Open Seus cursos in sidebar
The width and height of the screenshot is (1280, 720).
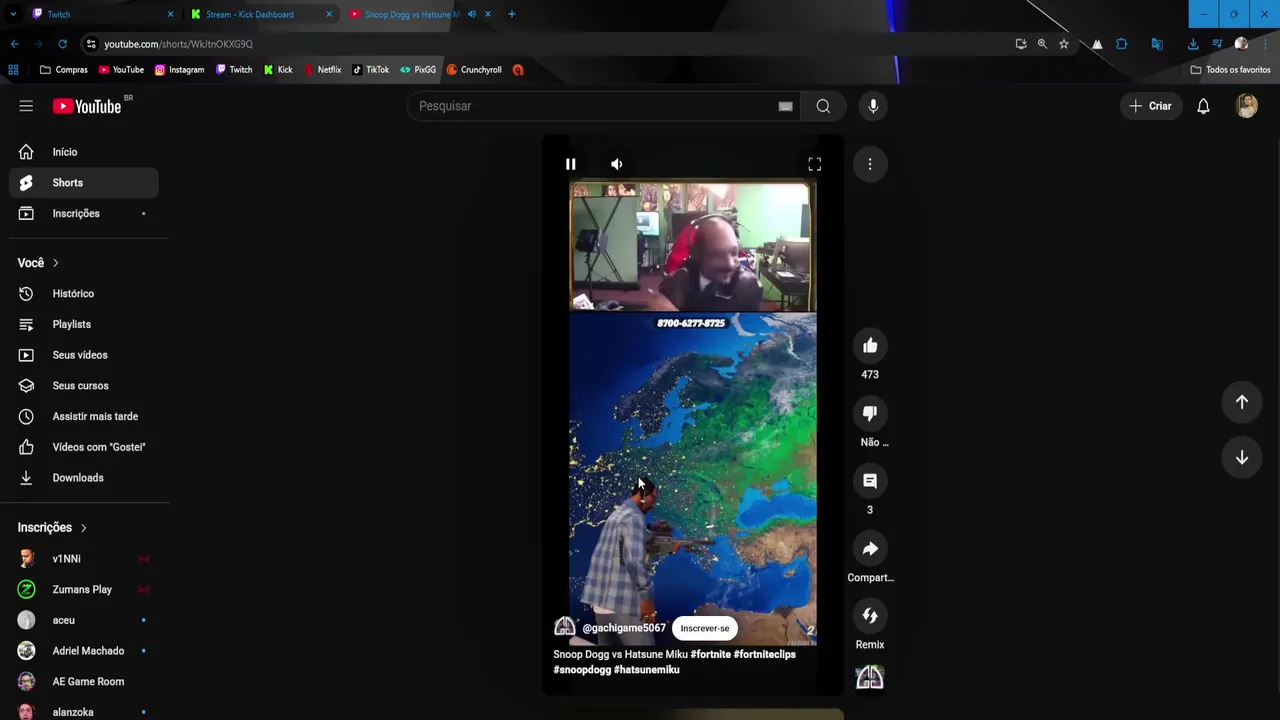[84, 386]
